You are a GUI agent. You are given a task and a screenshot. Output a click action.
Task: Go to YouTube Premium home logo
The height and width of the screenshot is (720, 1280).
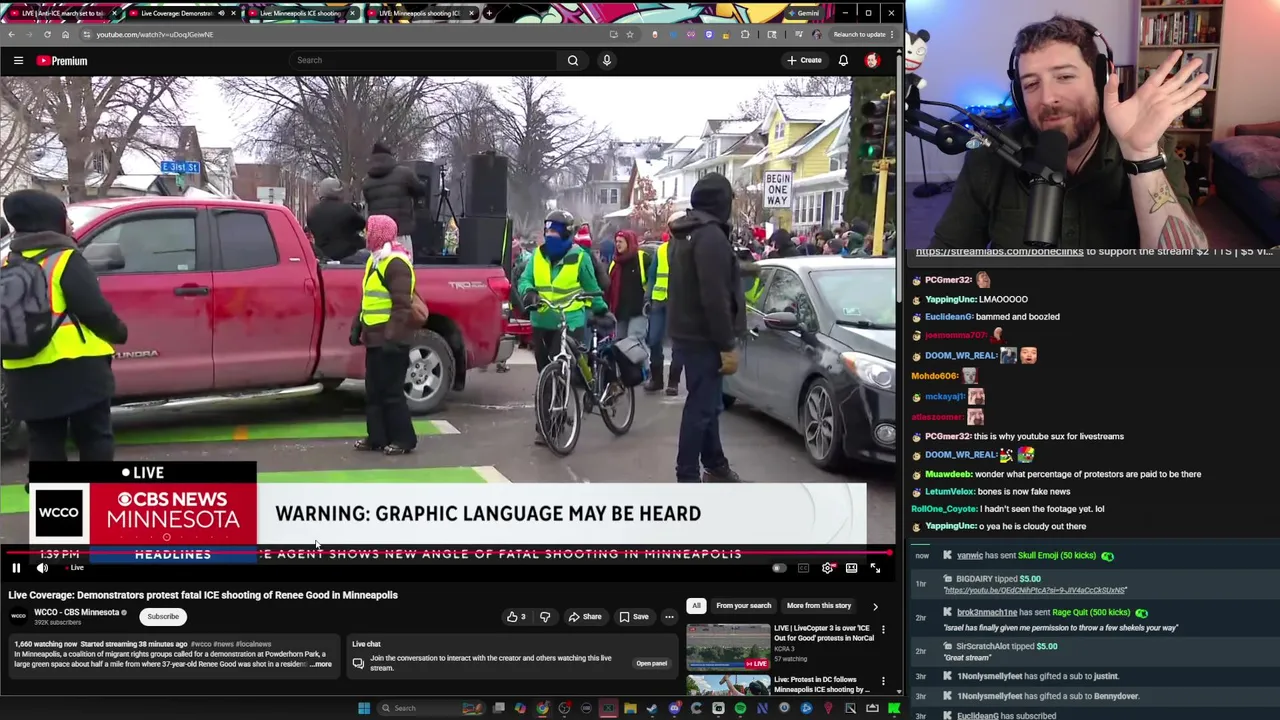click(x=62, y=61)
